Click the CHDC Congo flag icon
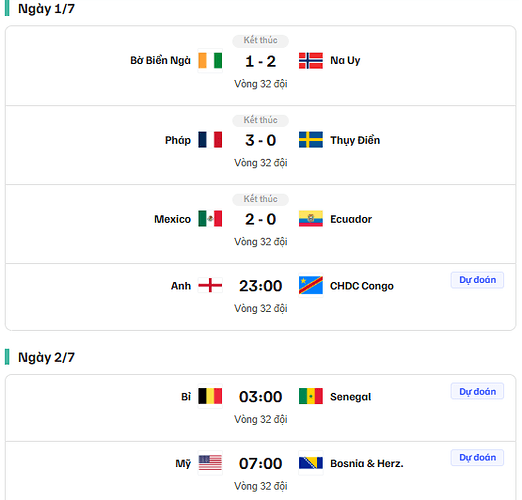The height and width of the screenshot is (500, 522). [311, 285]
